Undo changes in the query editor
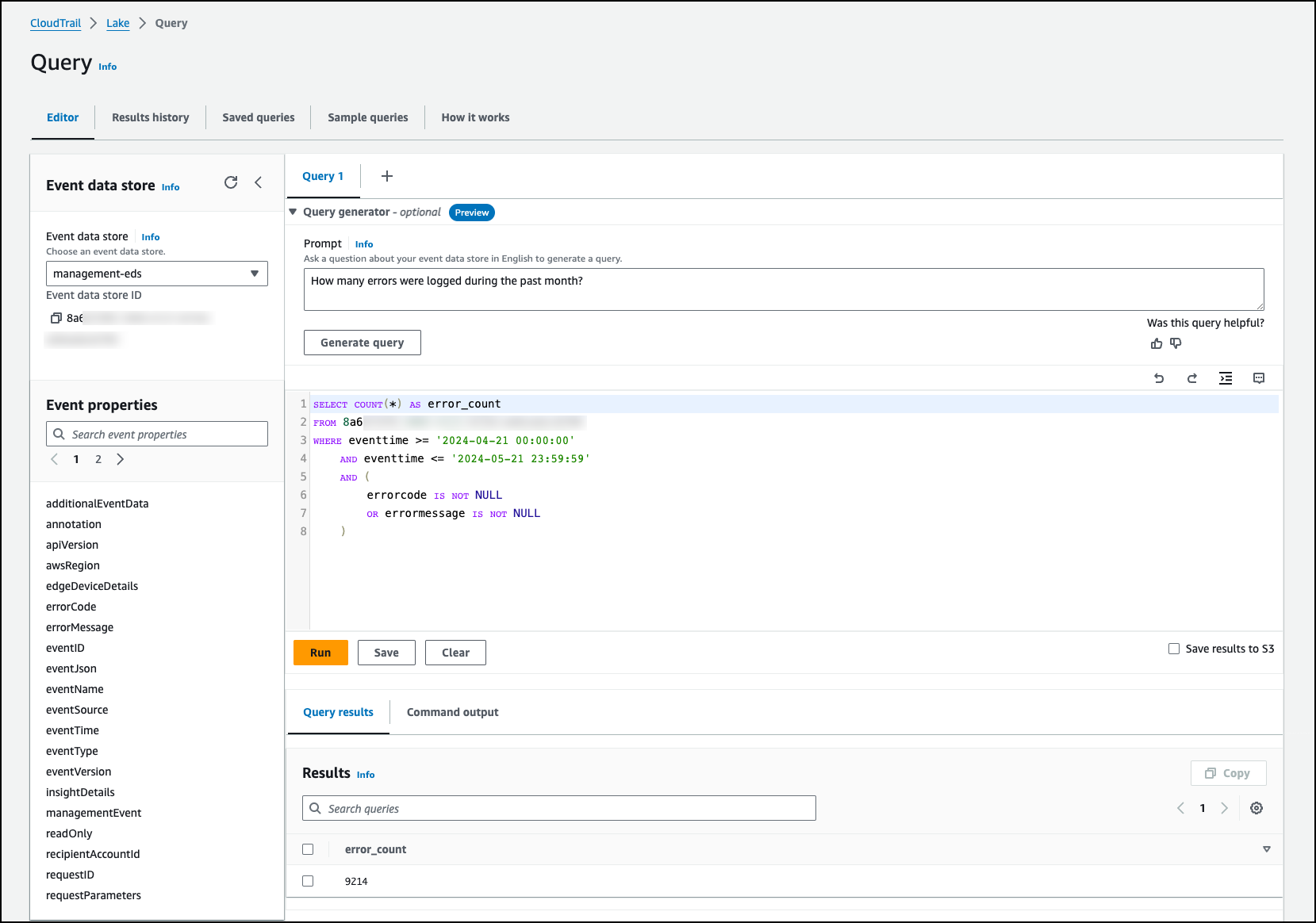Viewport: 1316px width, 923px height. click(x=1159, y=378)
